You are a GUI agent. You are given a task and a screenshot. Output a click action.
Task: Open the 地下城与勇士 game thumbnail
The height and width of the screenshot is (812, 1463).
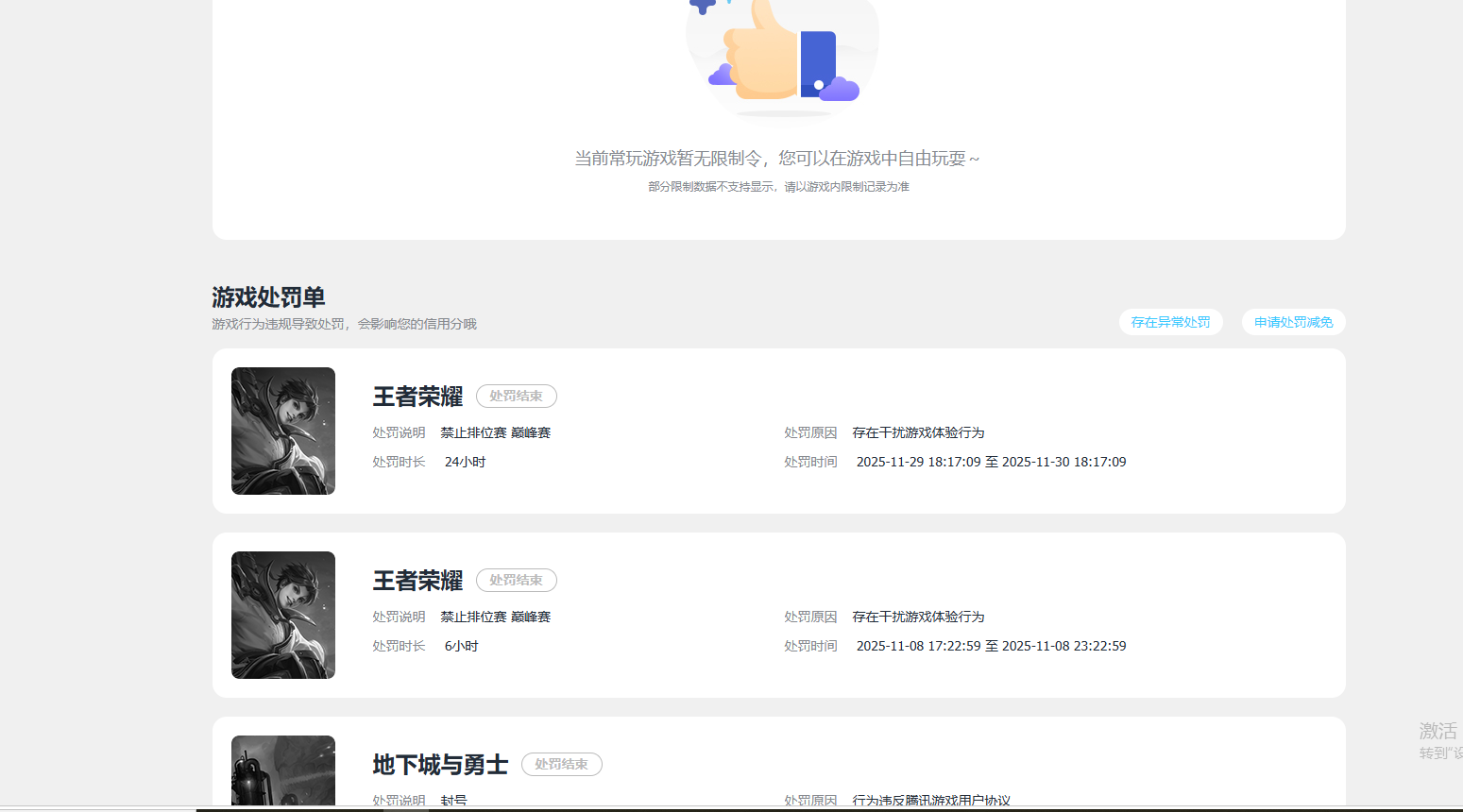(x=283, y=770)
